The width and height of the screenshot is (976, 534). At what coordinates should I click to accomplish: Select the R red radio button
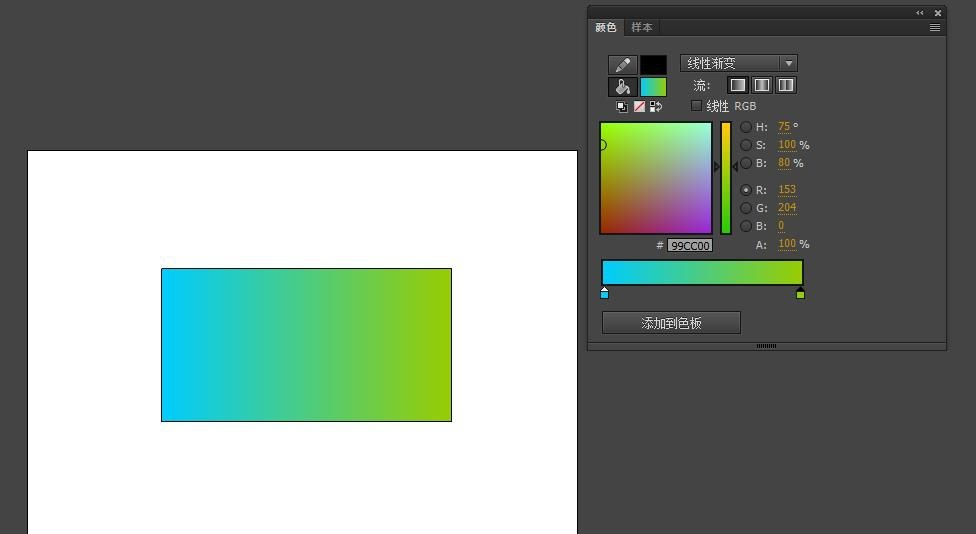pyautogui.click(x=746, y=190)
